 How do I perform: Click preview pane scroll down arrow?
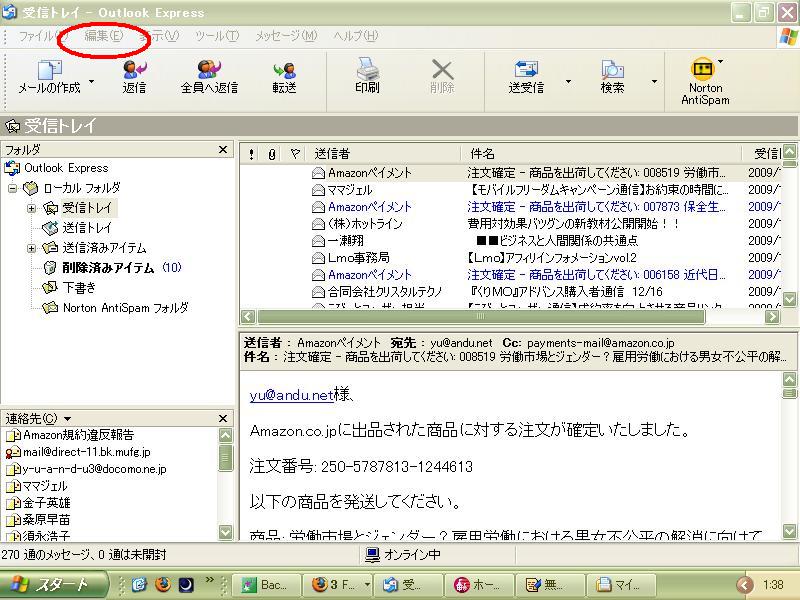(789, 532)
